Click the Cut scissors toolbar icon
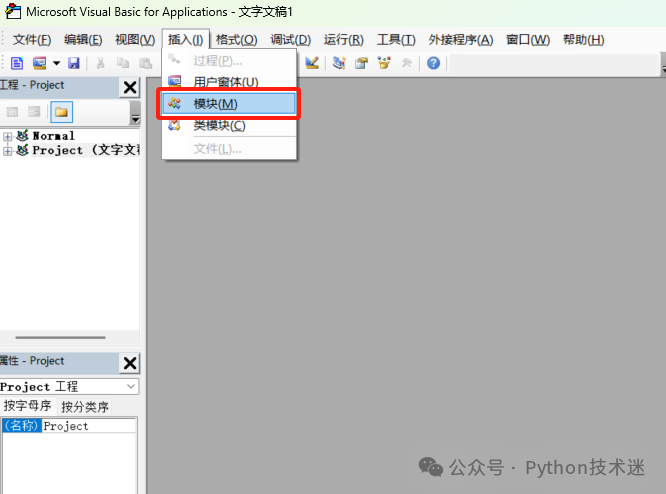Viewport: 666px width, 494px height. coord(101,63)
